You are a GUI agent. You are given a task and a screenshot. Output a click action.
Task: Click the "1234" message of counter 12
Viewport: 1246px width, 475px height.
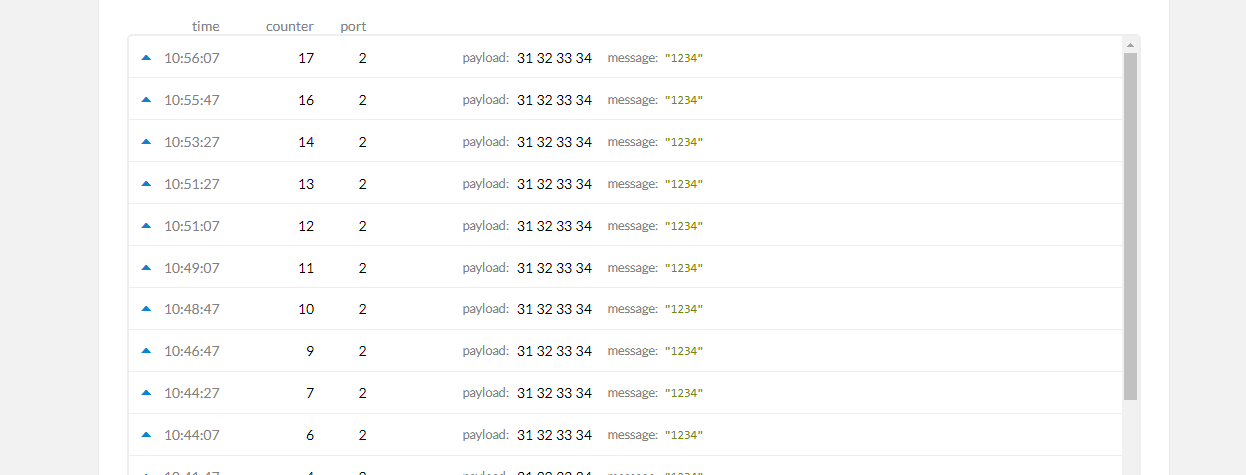(x=684, y=226)
